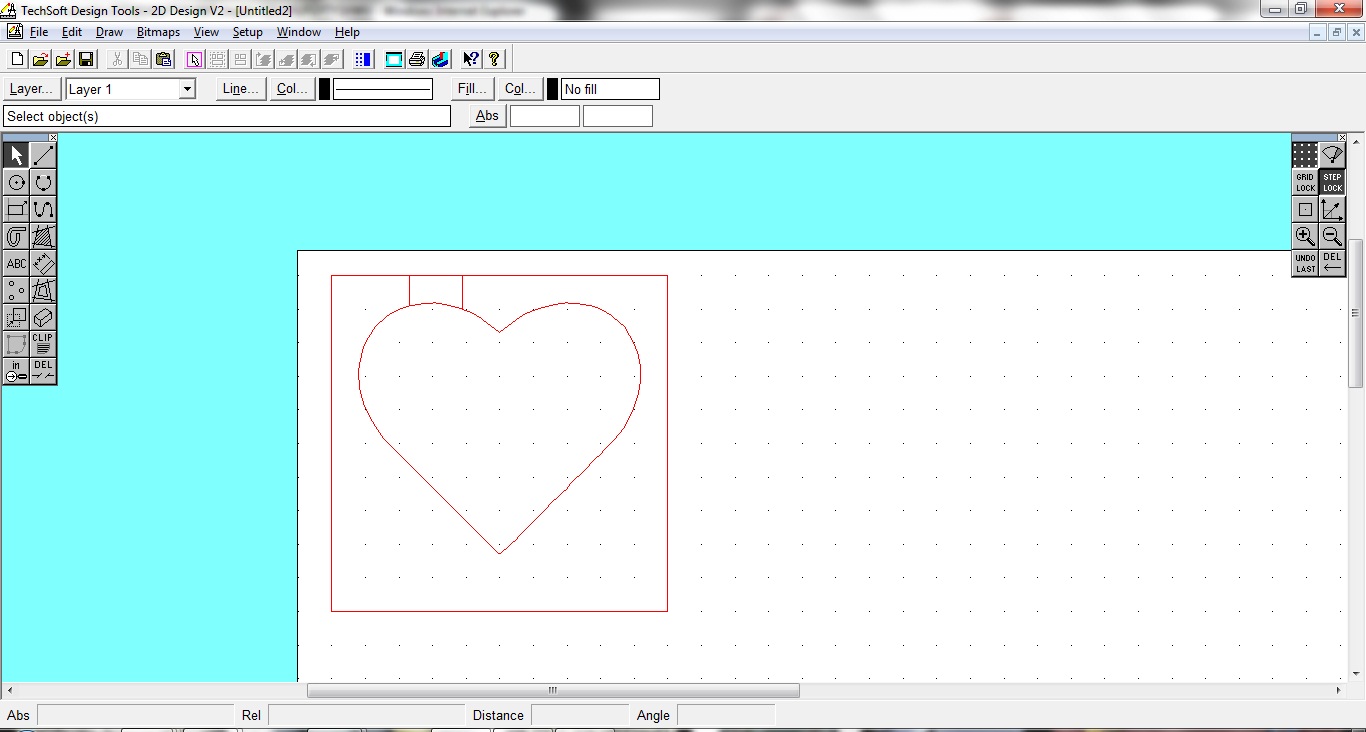
Task: Click the square centre-point icon
Action: coord(1305,209)
